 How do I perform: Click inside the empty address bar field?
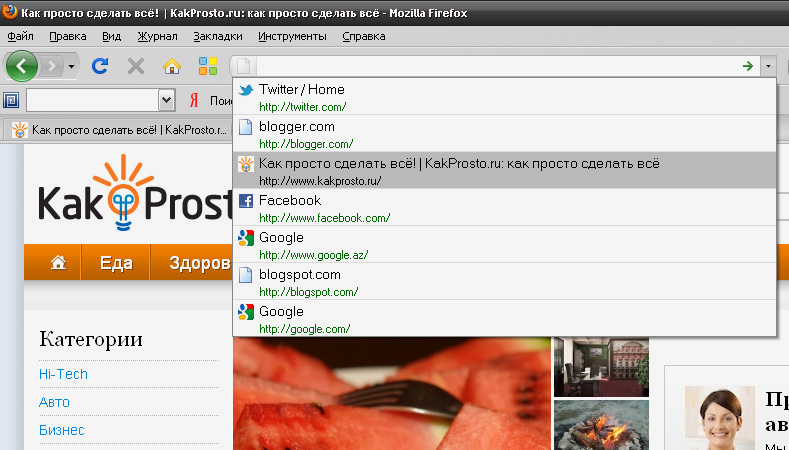pyautogui.click(x=497, y=66)
